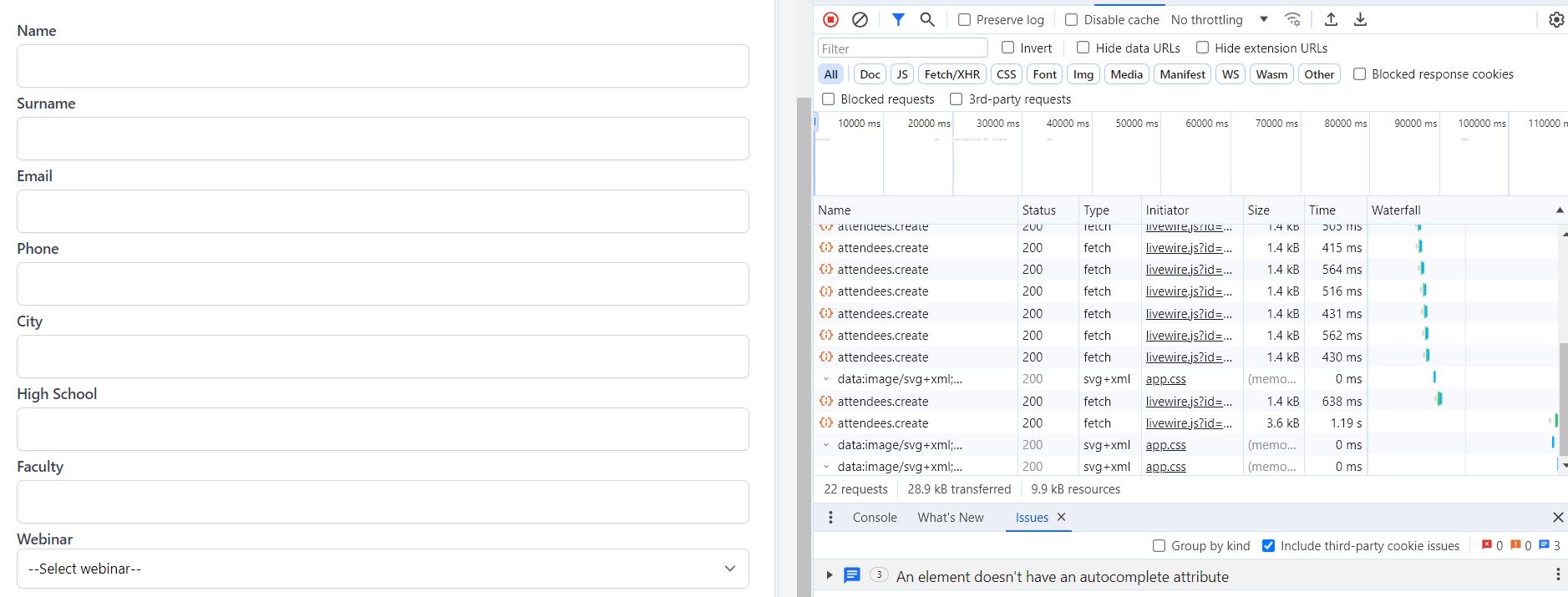Screen dimensions: 1568x597
Task: Toggle the network filter funnel icon
Action: tap(898, 19)
